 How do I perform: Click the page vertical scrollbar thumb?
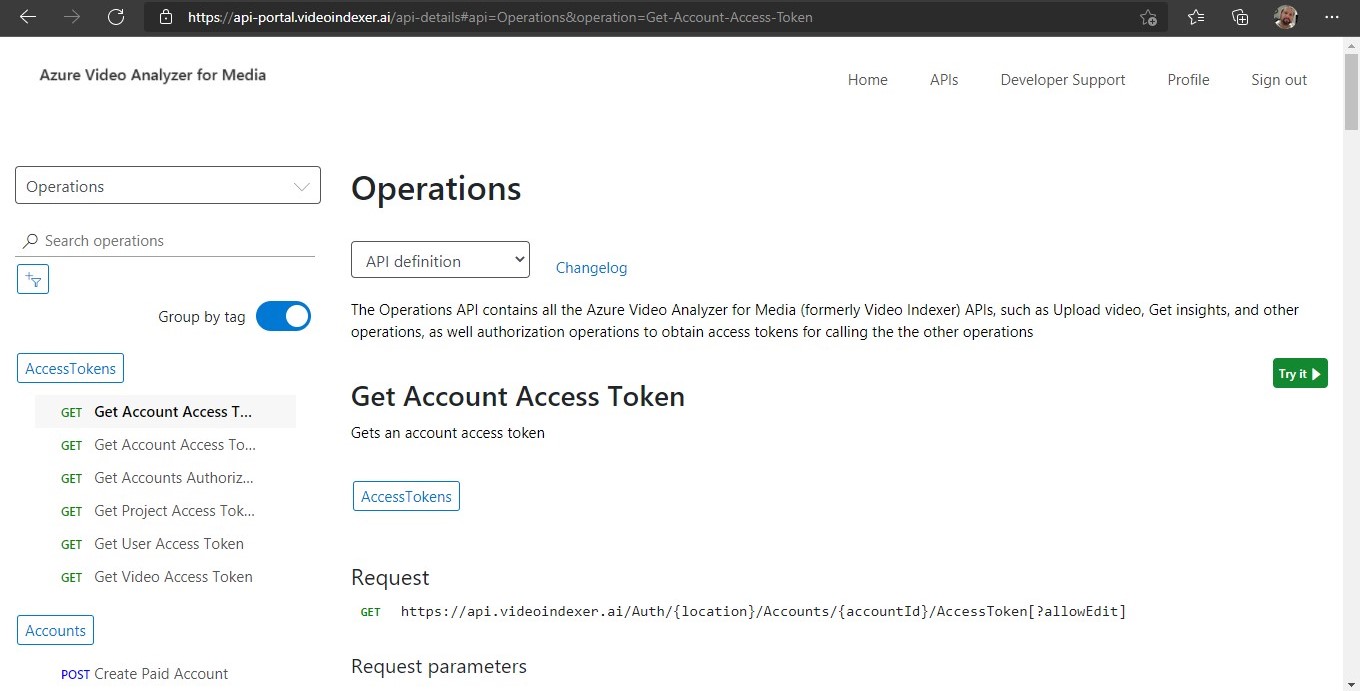click(1351, 90)
